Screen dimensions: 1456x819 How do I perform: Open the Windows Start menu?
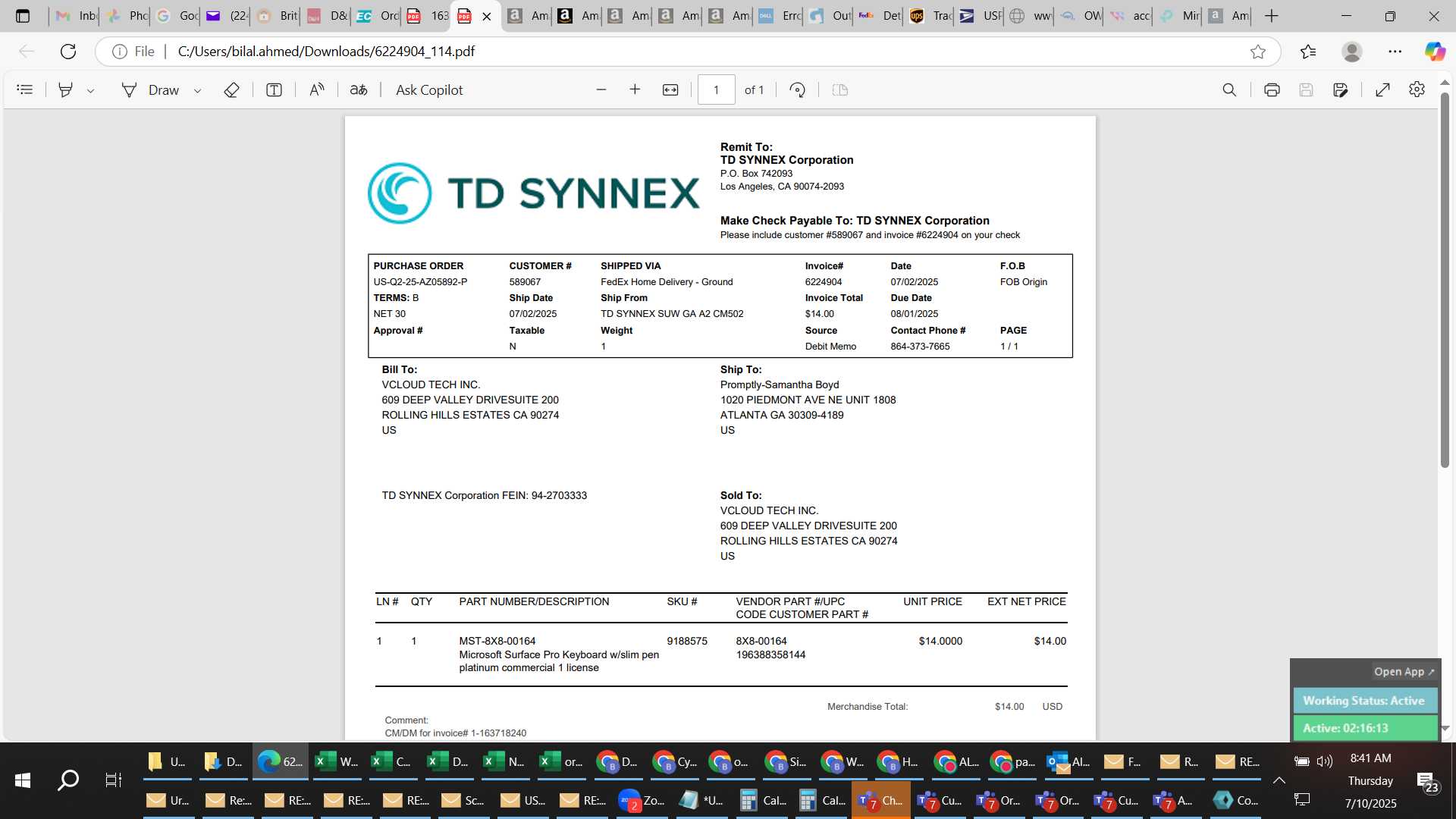pyautogui.click(x=23, y=780)
